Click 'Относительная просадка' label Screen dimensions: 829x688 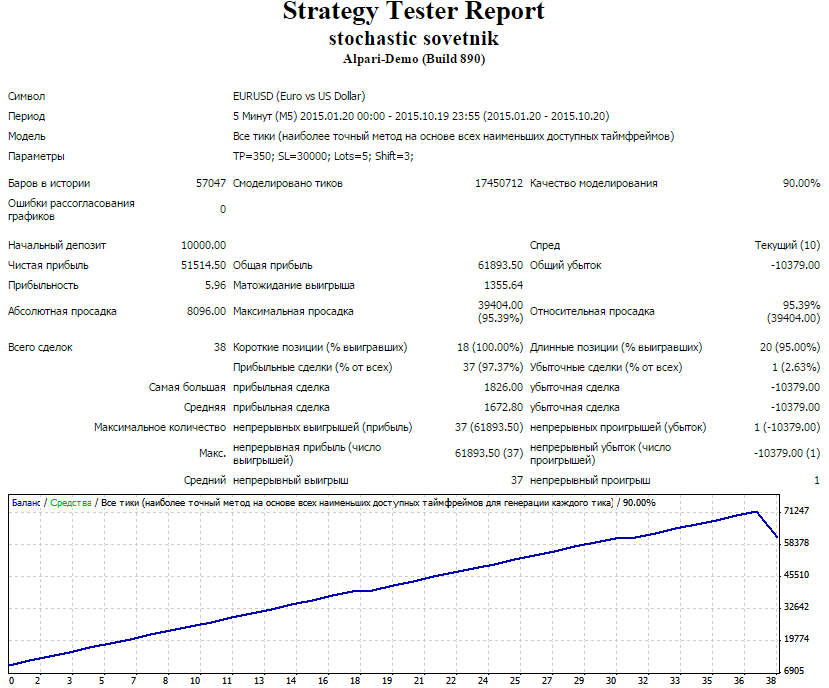coord(592,311)
